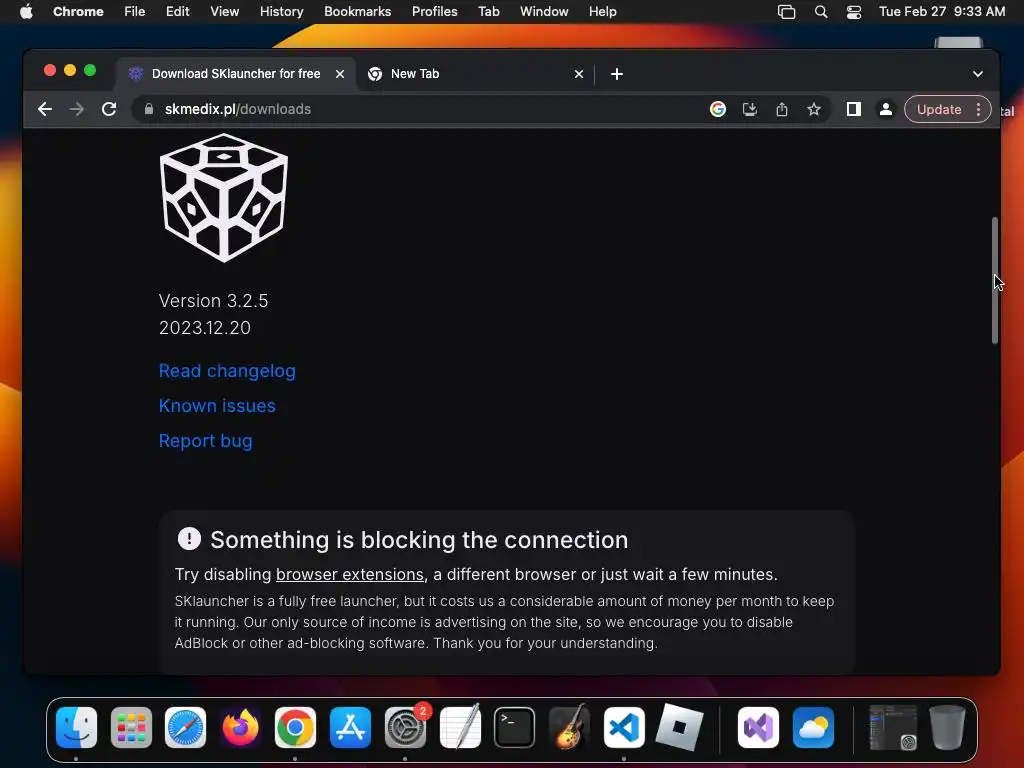
Task: Open Control Center from the menu bar
Action: [x=854, y=12]
